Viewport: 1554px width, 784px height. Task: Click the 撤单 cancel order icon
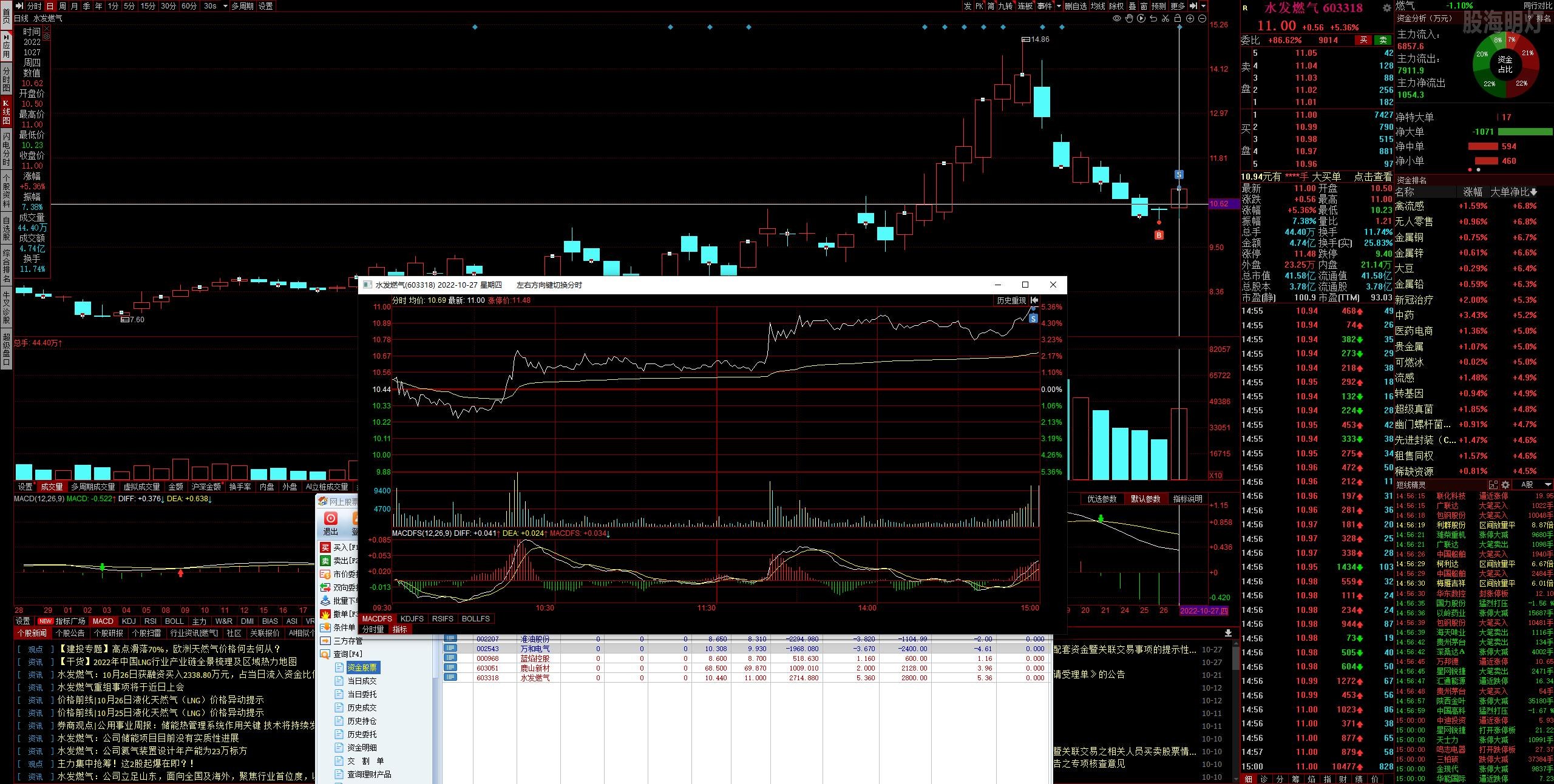tap(325, 614)
